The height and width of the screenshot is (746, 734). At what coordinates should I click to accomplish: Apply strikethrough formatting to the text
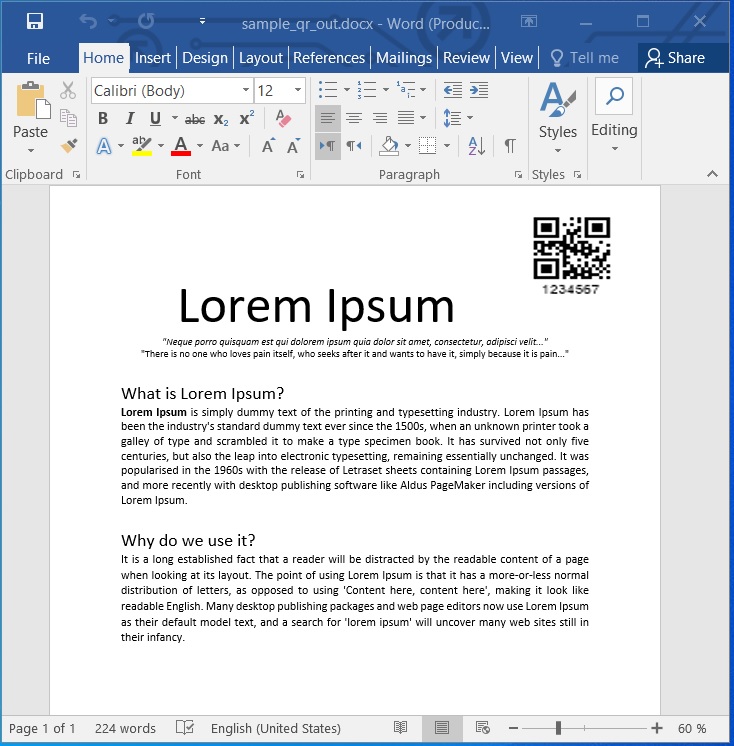pos(195,119)
